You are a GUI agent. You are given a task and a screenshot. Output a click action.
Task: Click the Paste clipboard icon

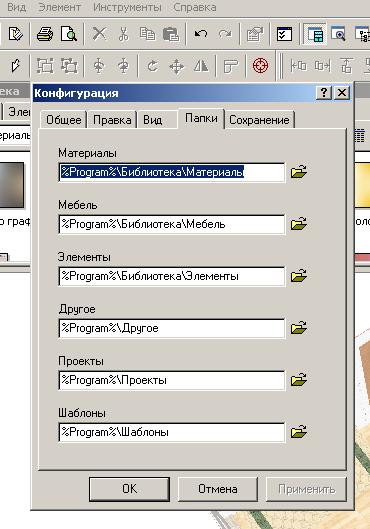click(x=171, y=34)
